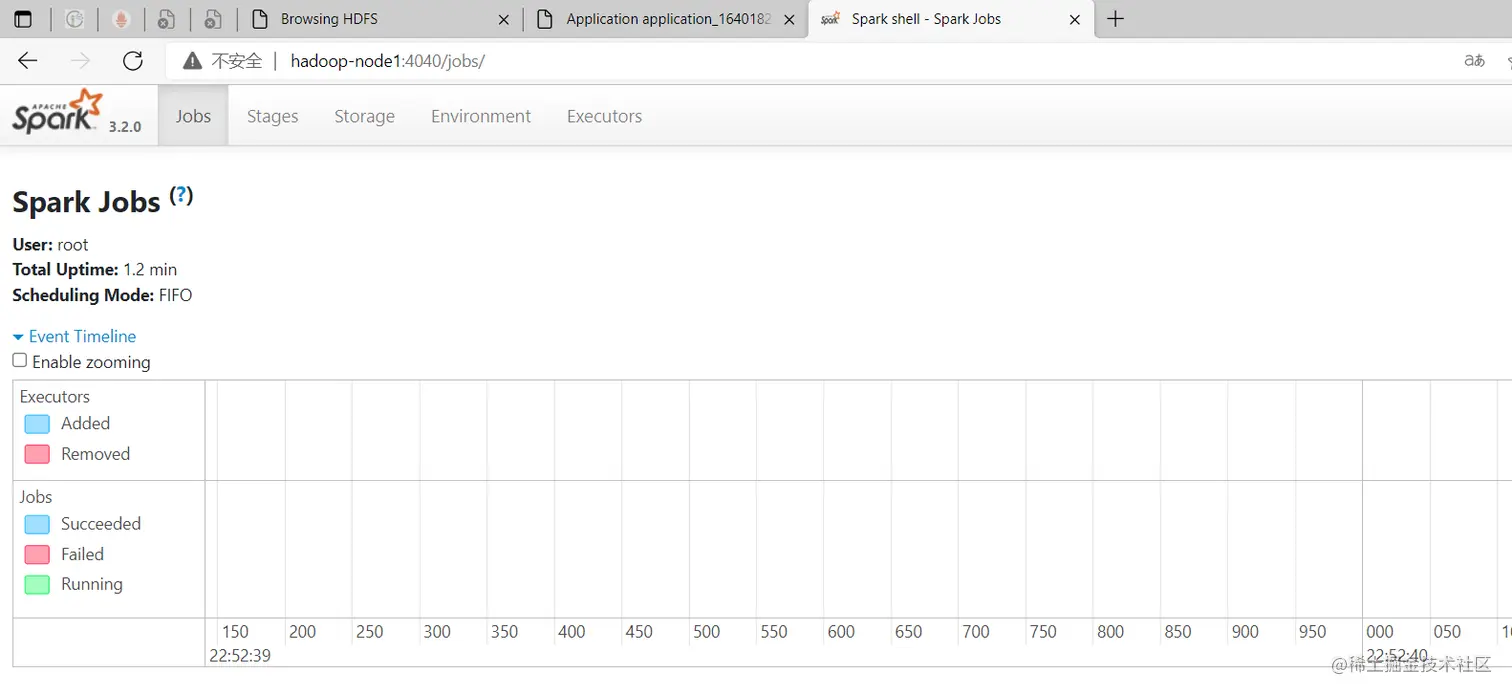1512x695 pixels.
Task: Click the 150 millisecond timeline tick
Action: pos(235,632)
